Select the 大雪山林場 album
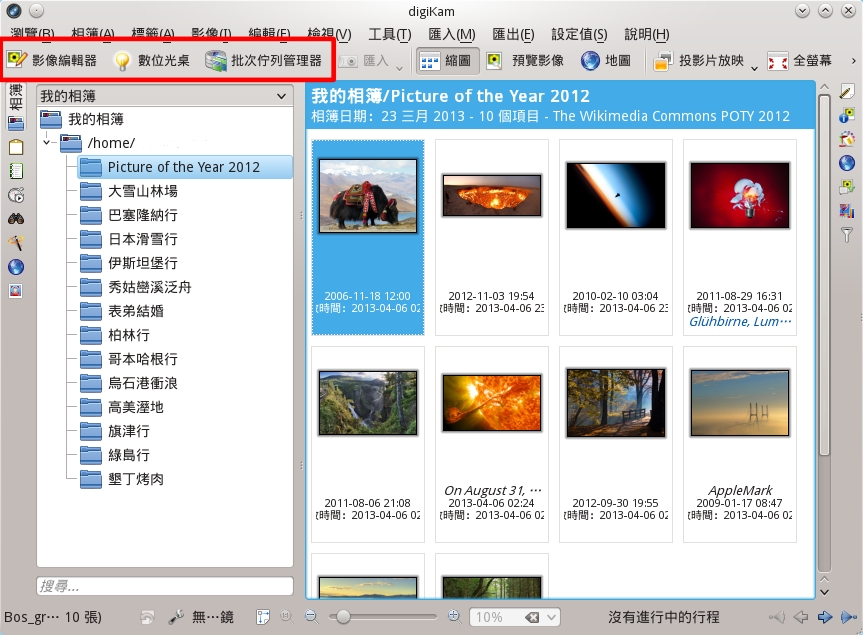The width and height of the screenshot is (863, 635). [129, 191]
